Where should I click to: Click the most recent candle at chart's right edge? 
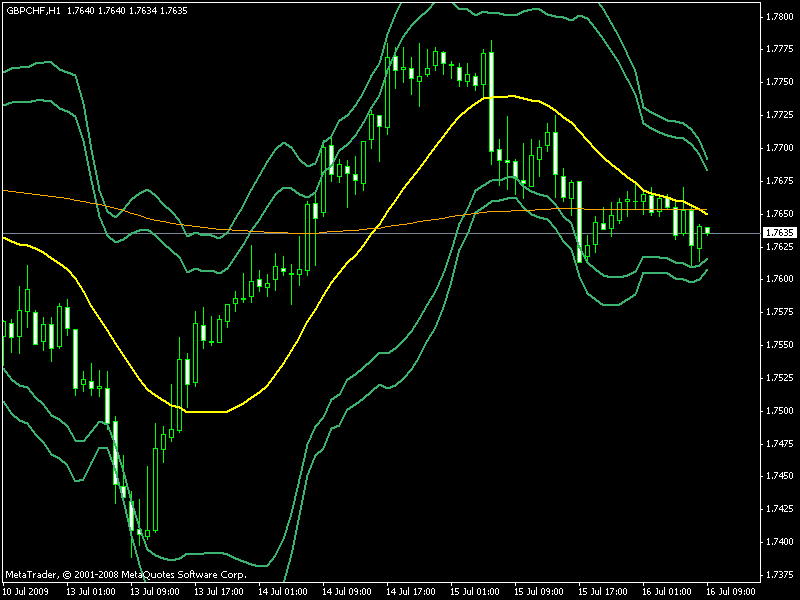click(708, 231)
